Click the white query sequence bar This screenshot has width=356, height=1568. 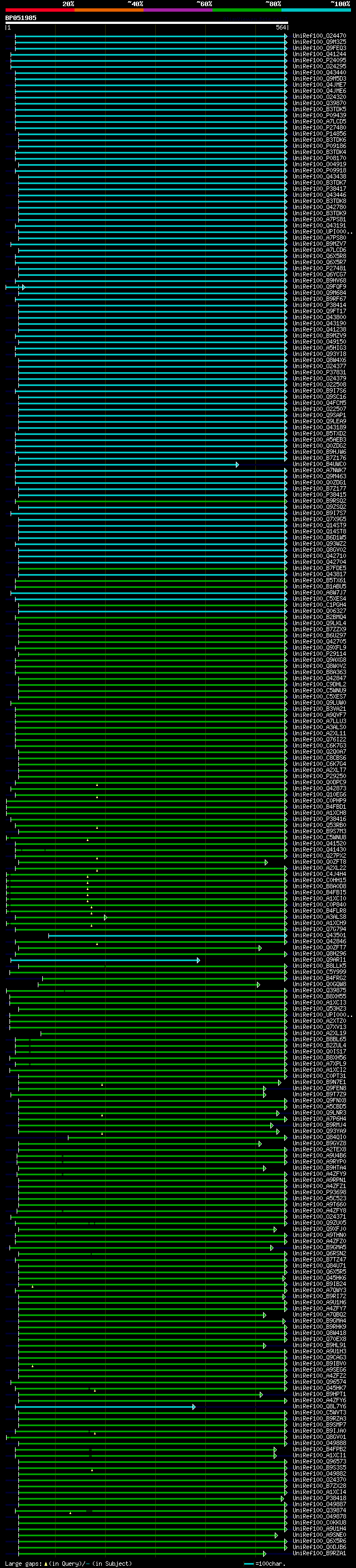(147, 22)
